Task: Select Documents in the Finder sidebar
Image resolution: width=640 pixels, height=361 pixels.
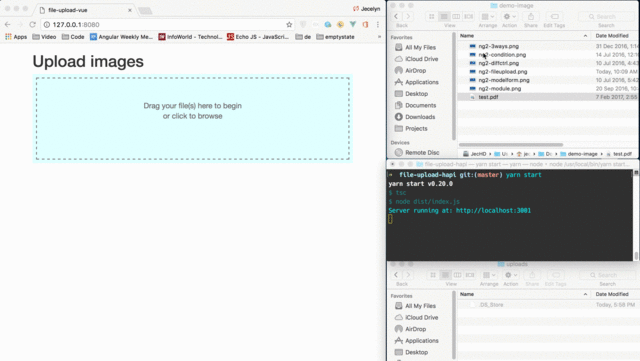Action: click(420, 105)
